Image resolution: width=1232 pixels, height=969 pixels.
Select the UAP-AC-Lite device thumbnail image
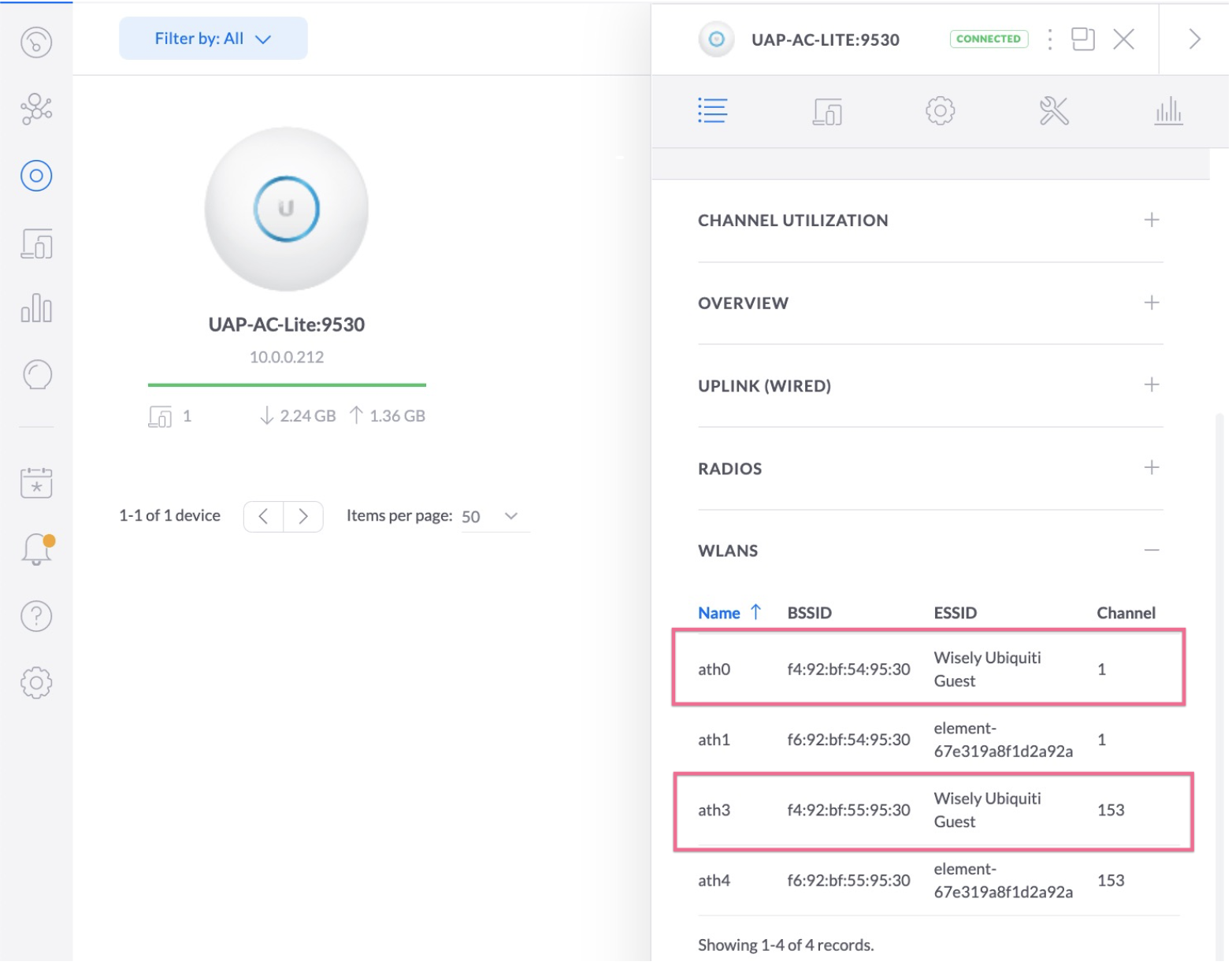point(288,210)
